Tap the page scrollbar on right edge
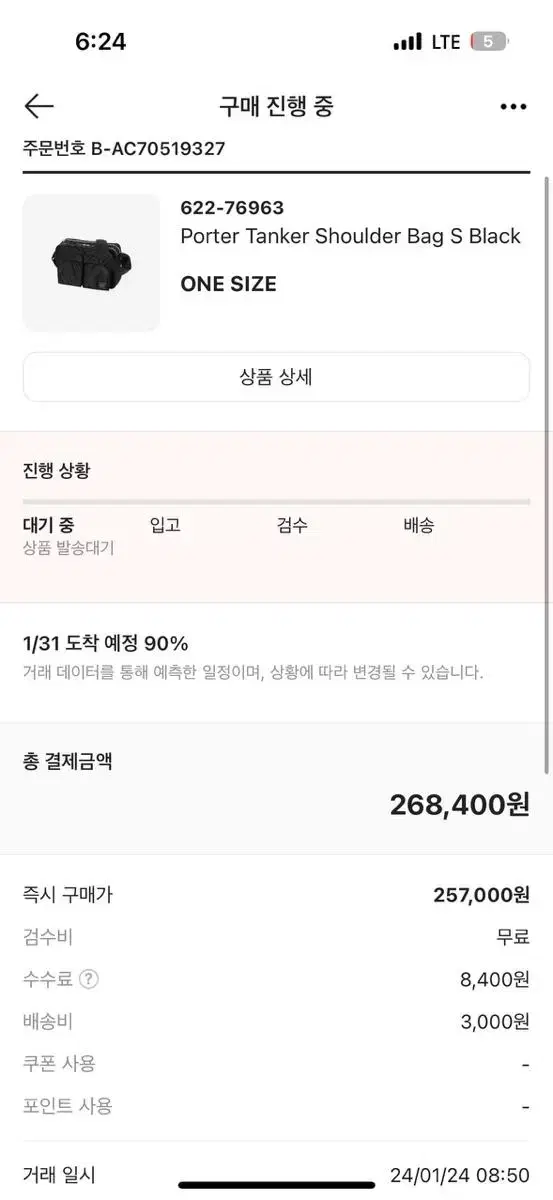Image resolution: width=553 pixels, height=1200 pixels. pos(546,475)
